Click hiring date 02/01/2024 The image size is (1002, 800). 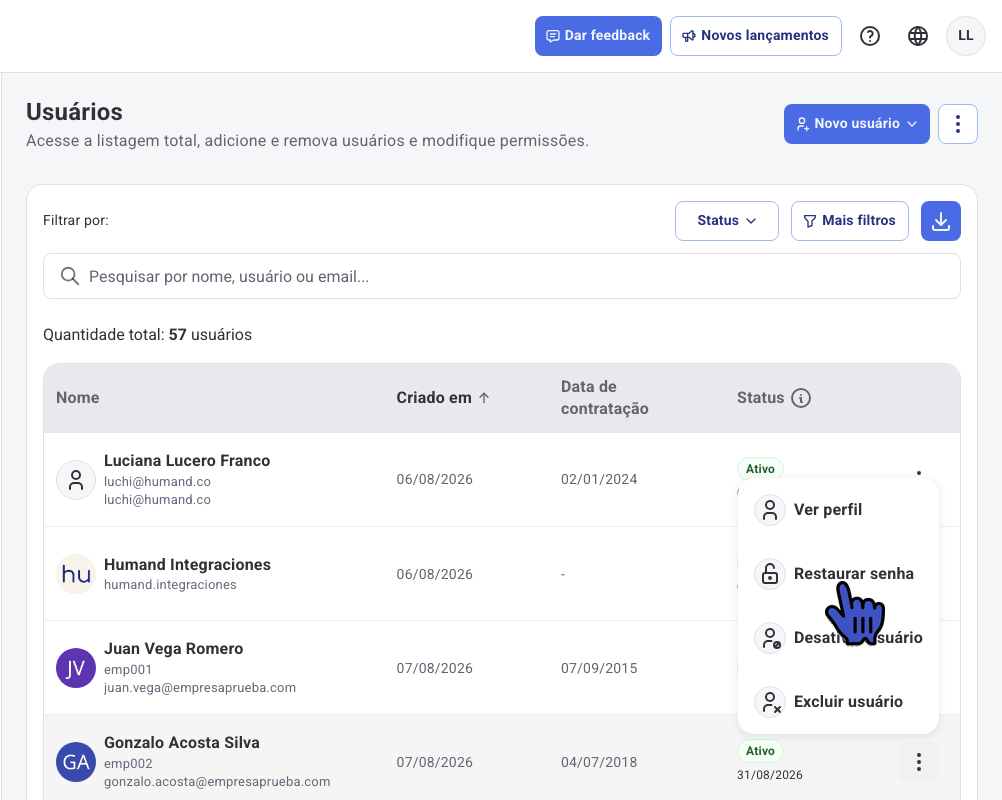[599, 479]
